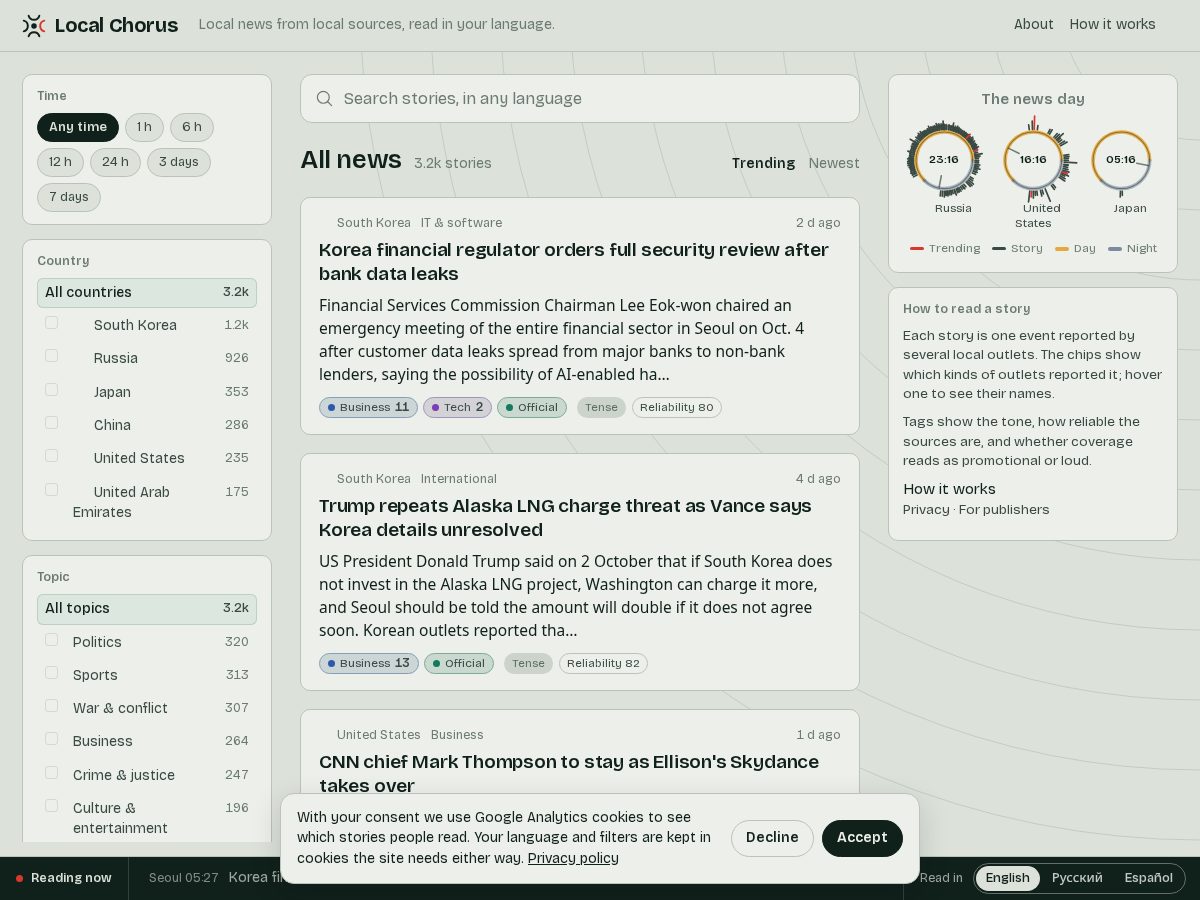
Task: Switch reading language to English
Action: coord(1007,878)
